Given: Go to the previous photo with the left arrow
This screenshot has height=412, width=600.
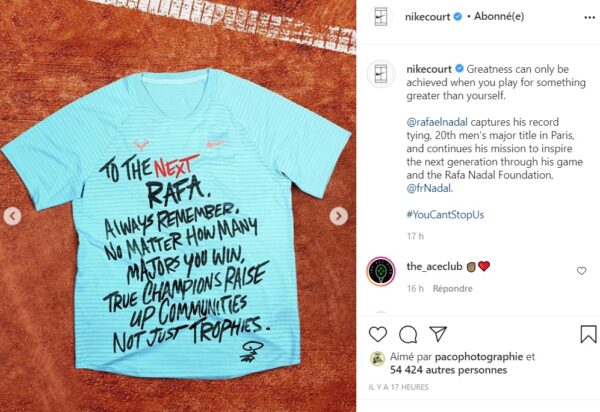Looking at the screenshot, I should tap(12, 216).
